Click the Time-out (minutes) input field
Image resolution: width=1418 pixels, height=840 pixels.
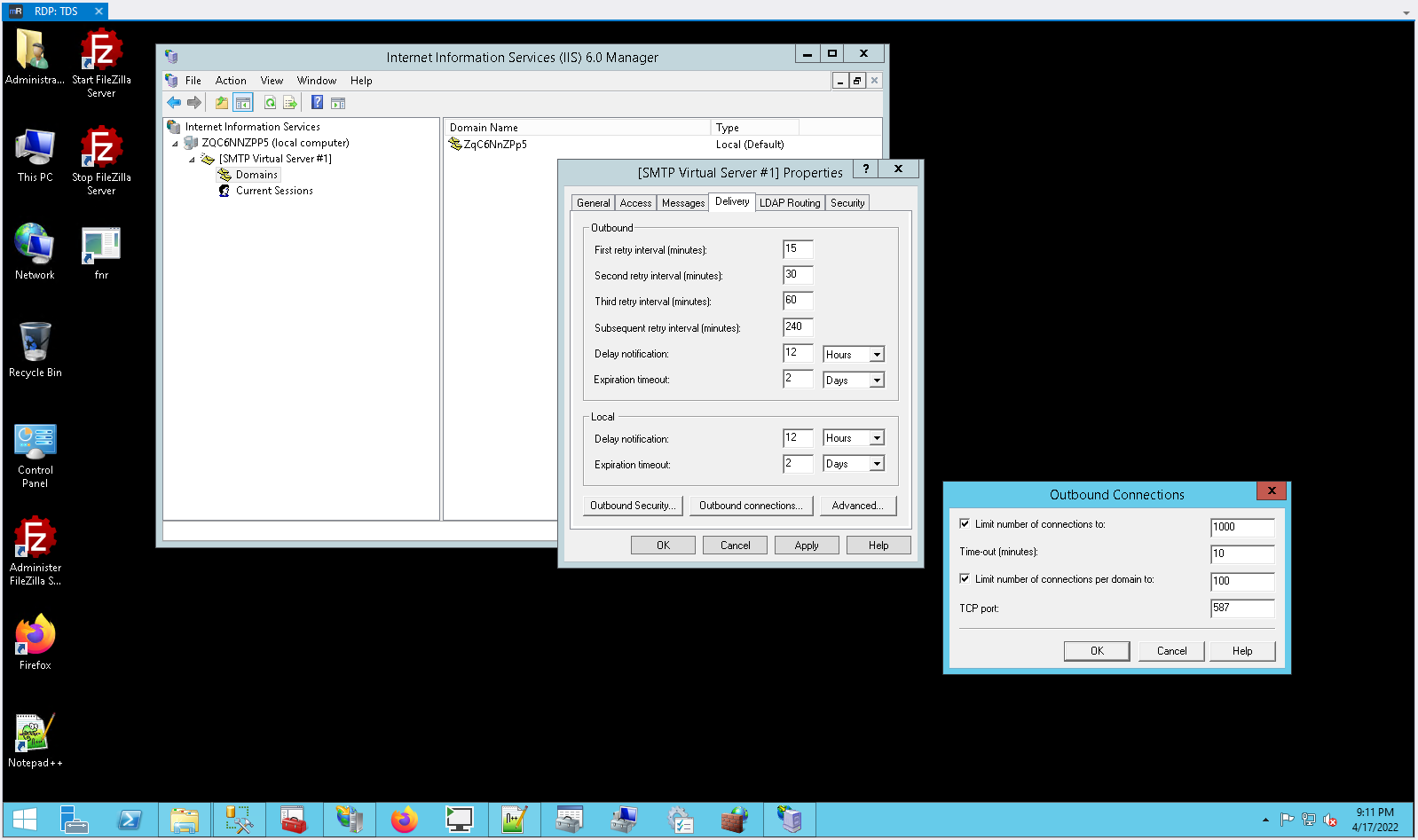tap(1242, 554)
